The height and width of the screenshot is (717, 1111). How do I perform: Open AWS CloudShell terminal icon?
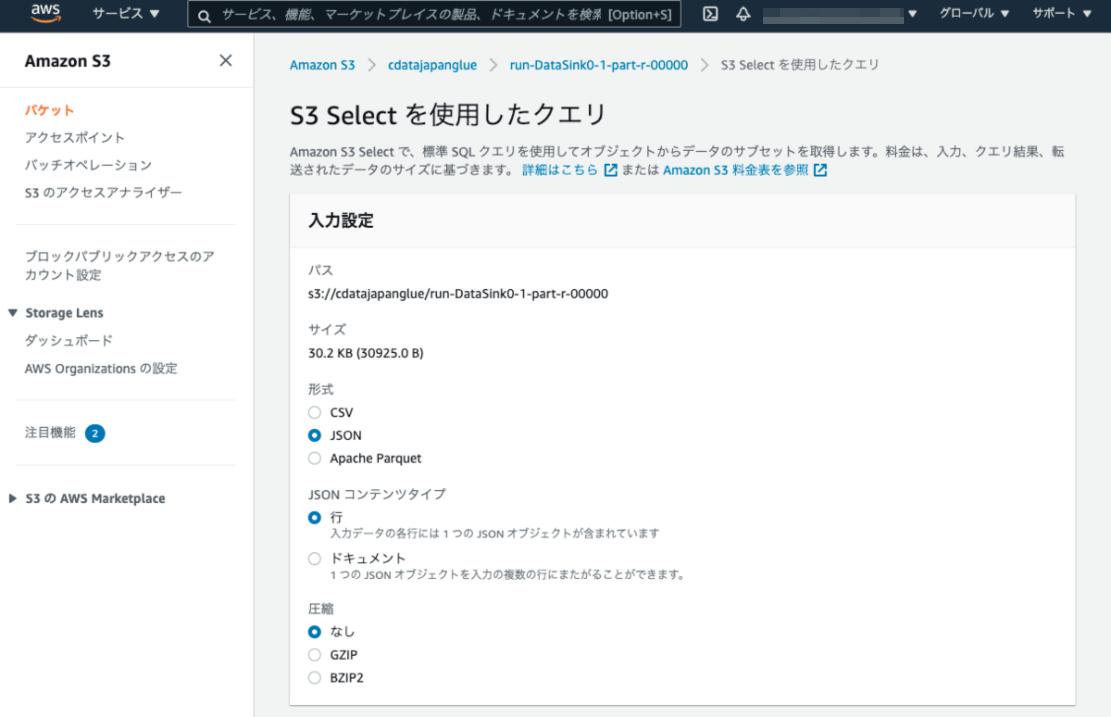click(x=710, y=13)
